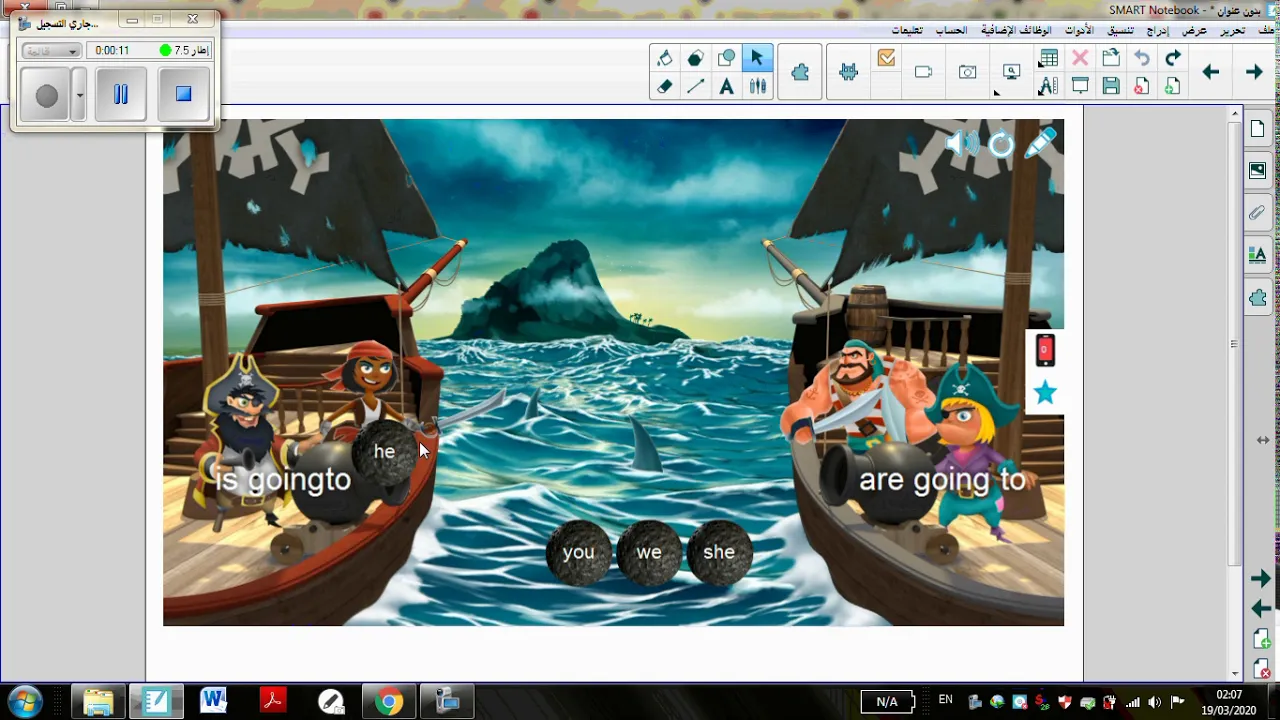Click the 'are going to' ship label

pyautogui.click(x=942, y=480)
